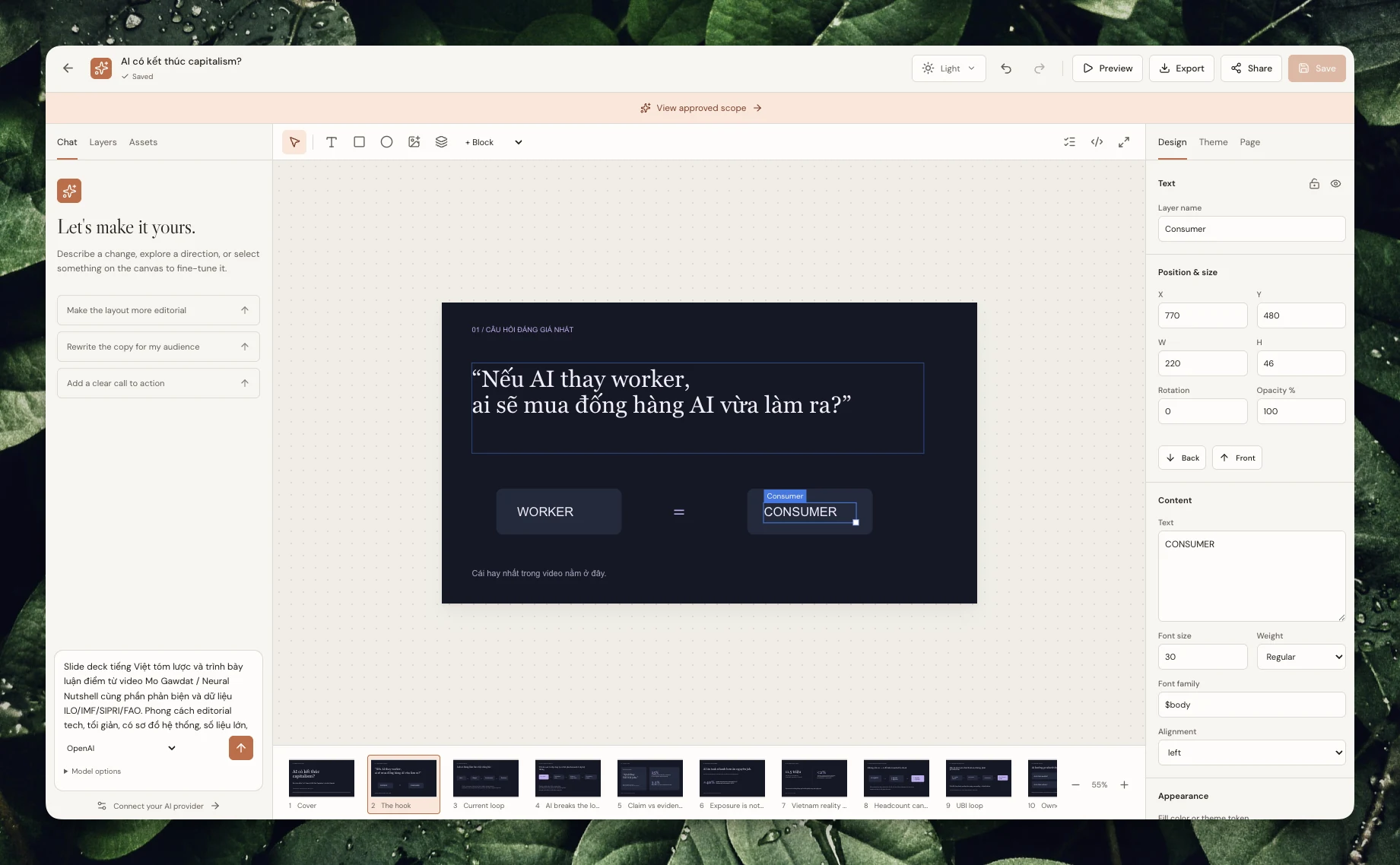Screen dimensions: 1400x865
Task: Click the Preview button
Action: click(x=1107, y=68)
